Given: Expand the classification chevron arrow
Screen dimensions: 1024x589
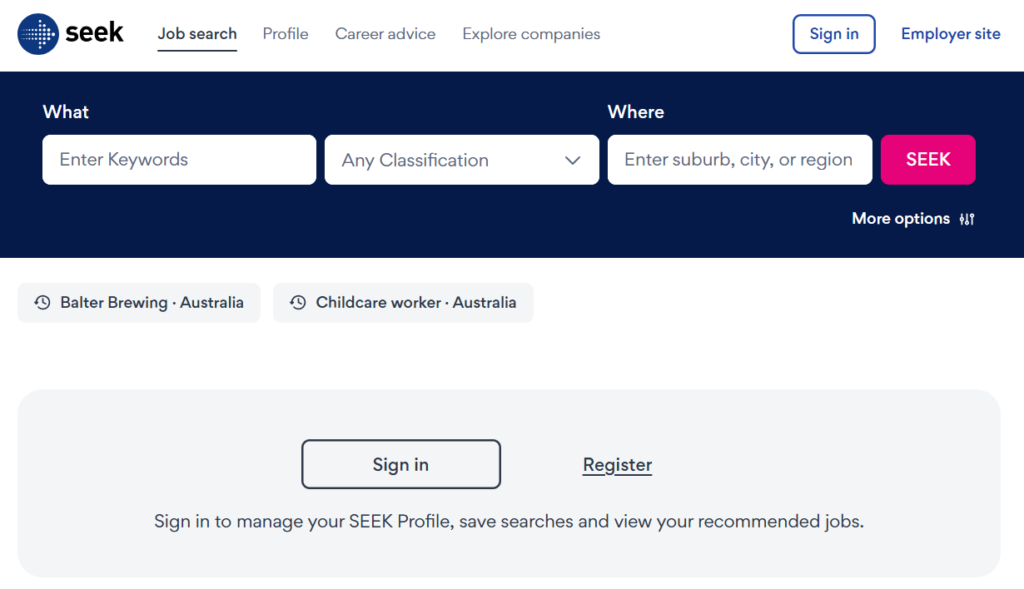Looking at the screenshot, I should point(573,161).
